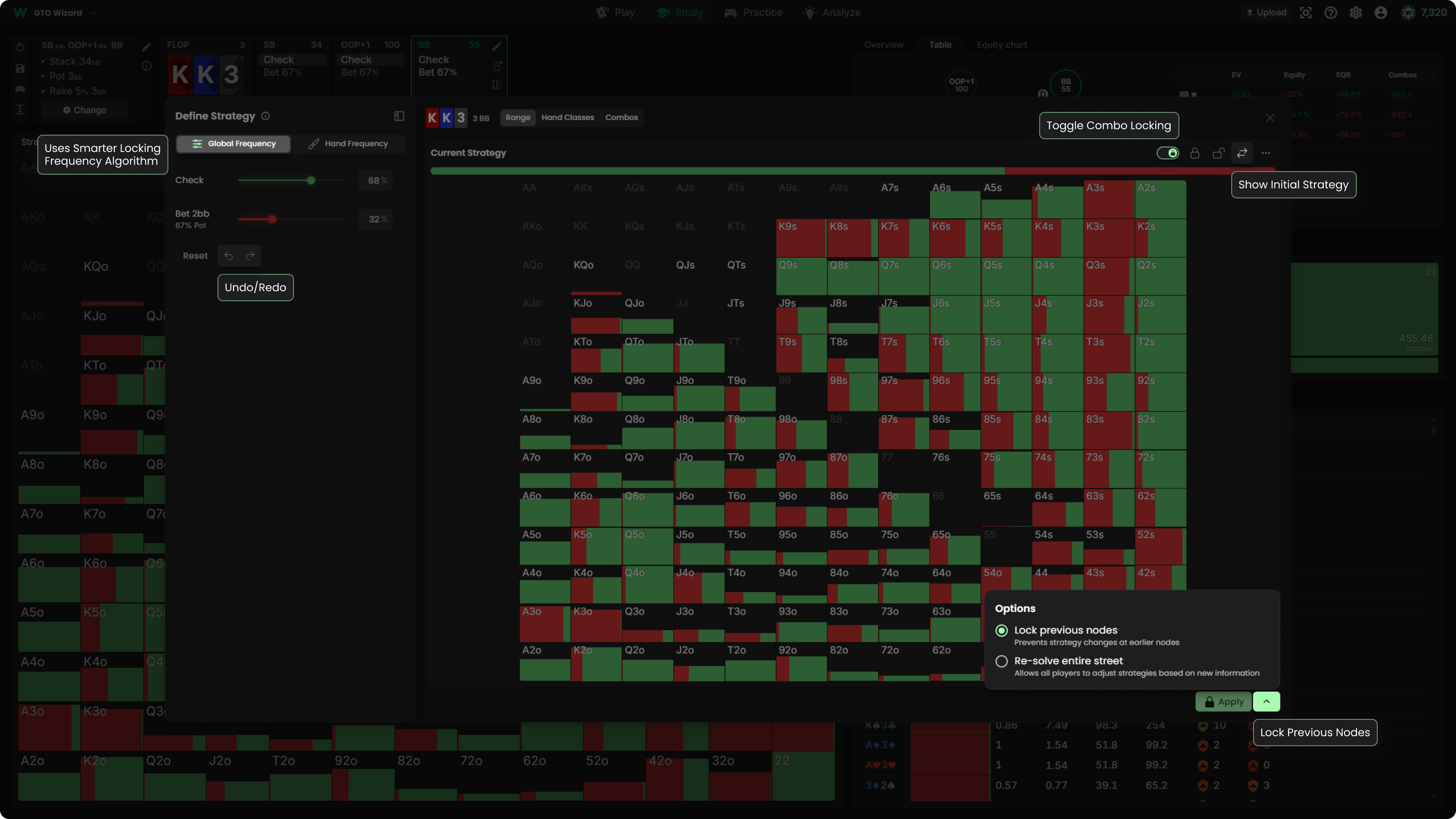Click the Apply button
The image size is (1456, 819).
coord(1223,702)
